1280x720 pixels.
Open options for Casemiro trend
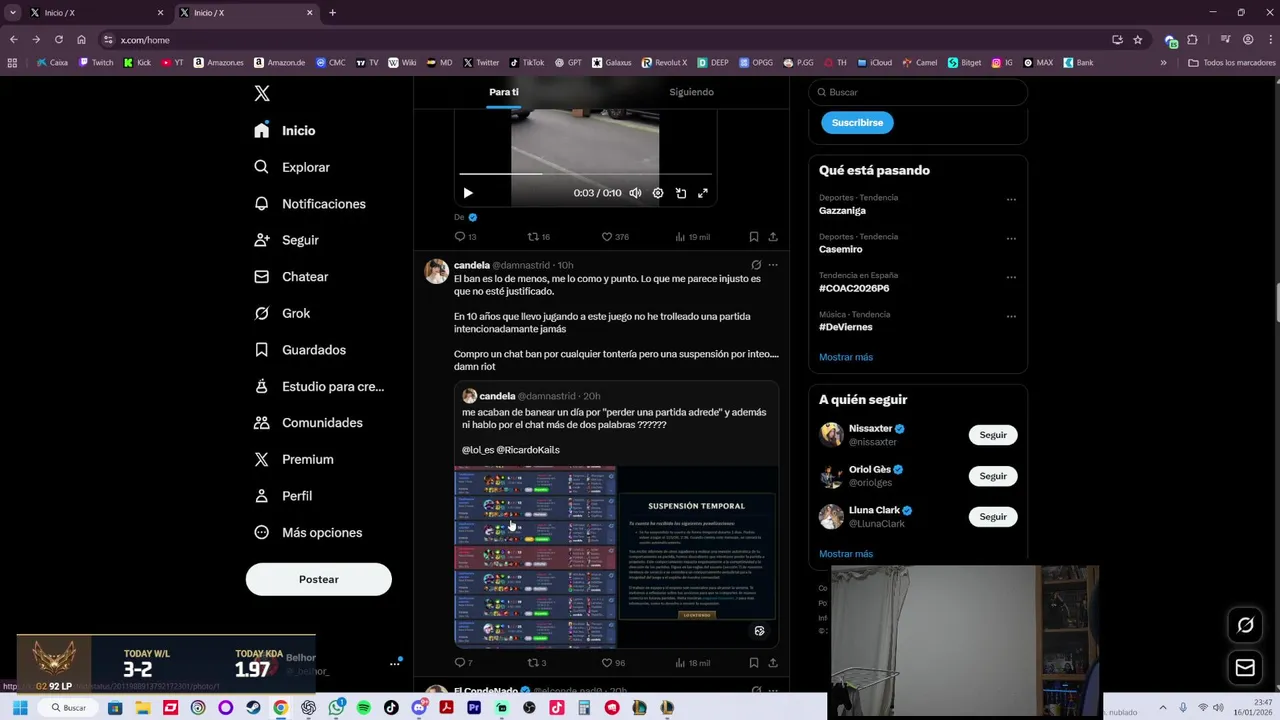pos(1011,238)
